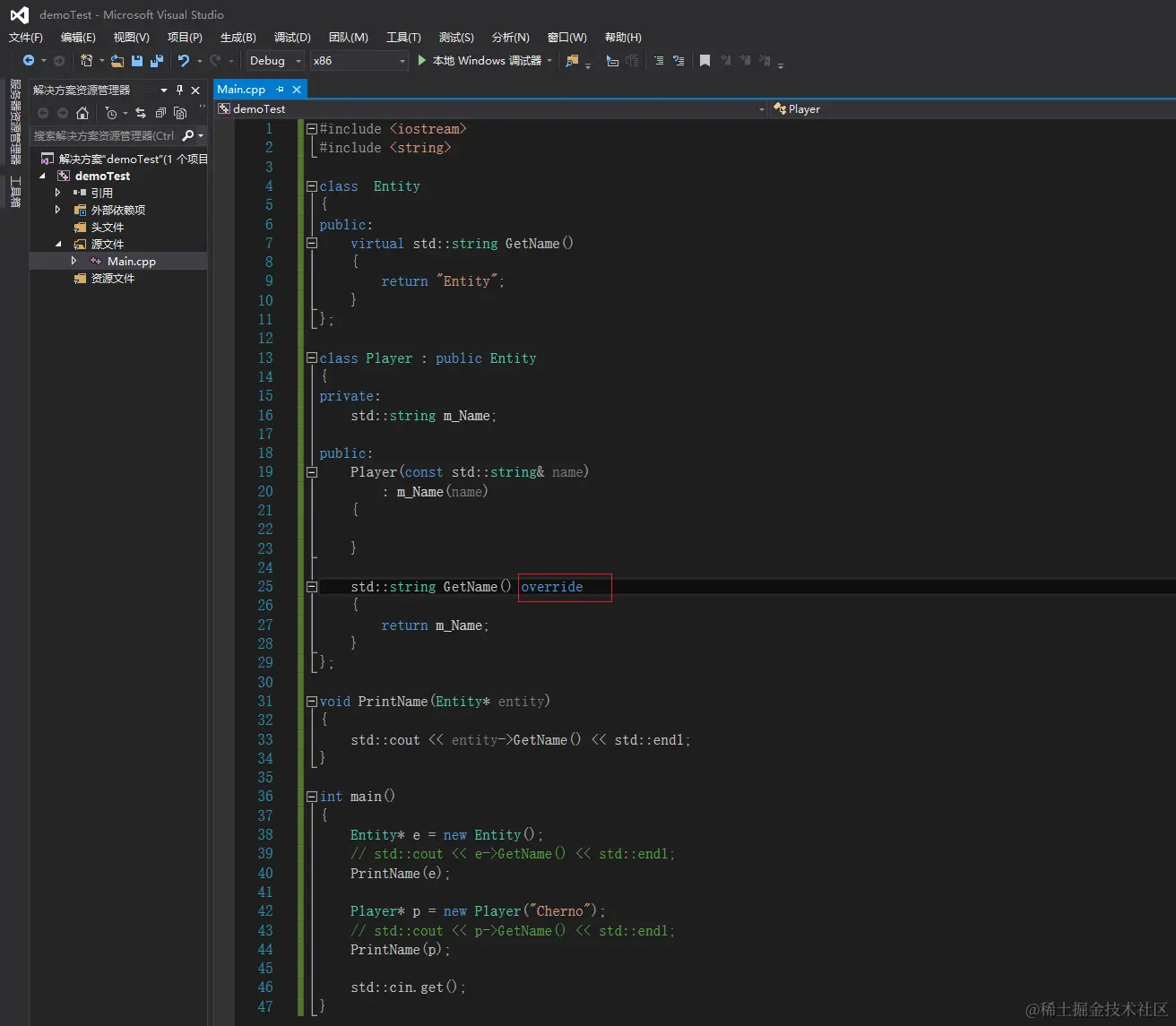The height and width of the screenshot is (1026, 1176).
Task: Open the 分析(N) menu
Action: pyautogui.click(x=511, y=38)
